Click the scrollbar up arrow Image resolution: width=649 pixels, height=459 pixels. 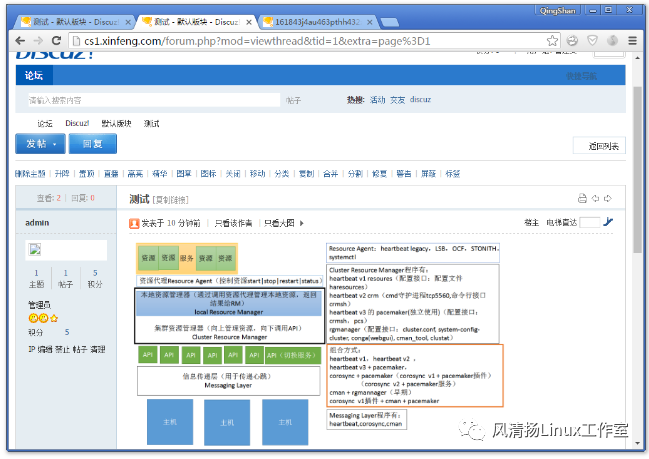pyautogui.click(x=637, y=58)
